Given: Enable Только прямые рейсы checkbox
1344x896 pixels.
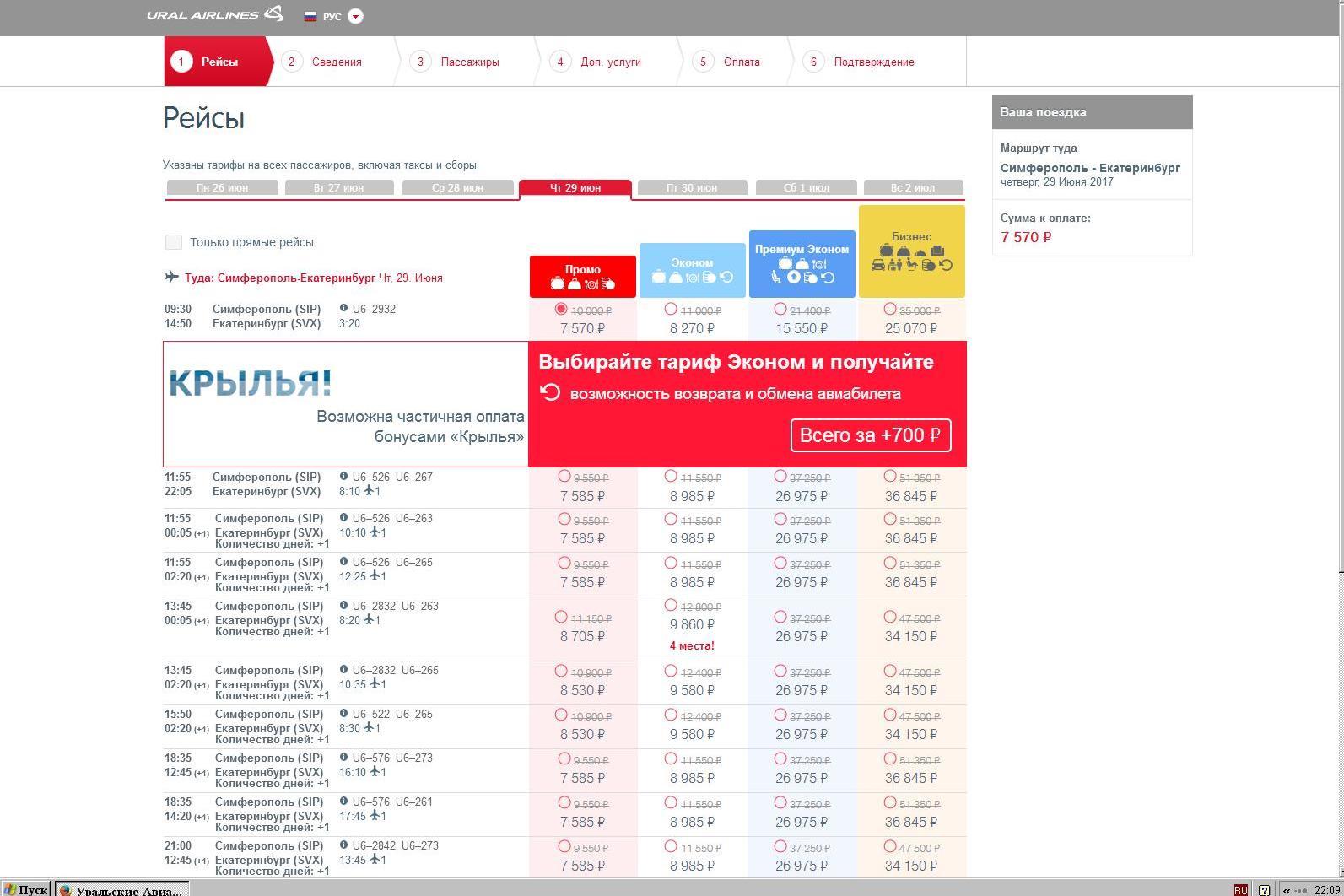Looking at the screenshot, I should pos(174,242).
